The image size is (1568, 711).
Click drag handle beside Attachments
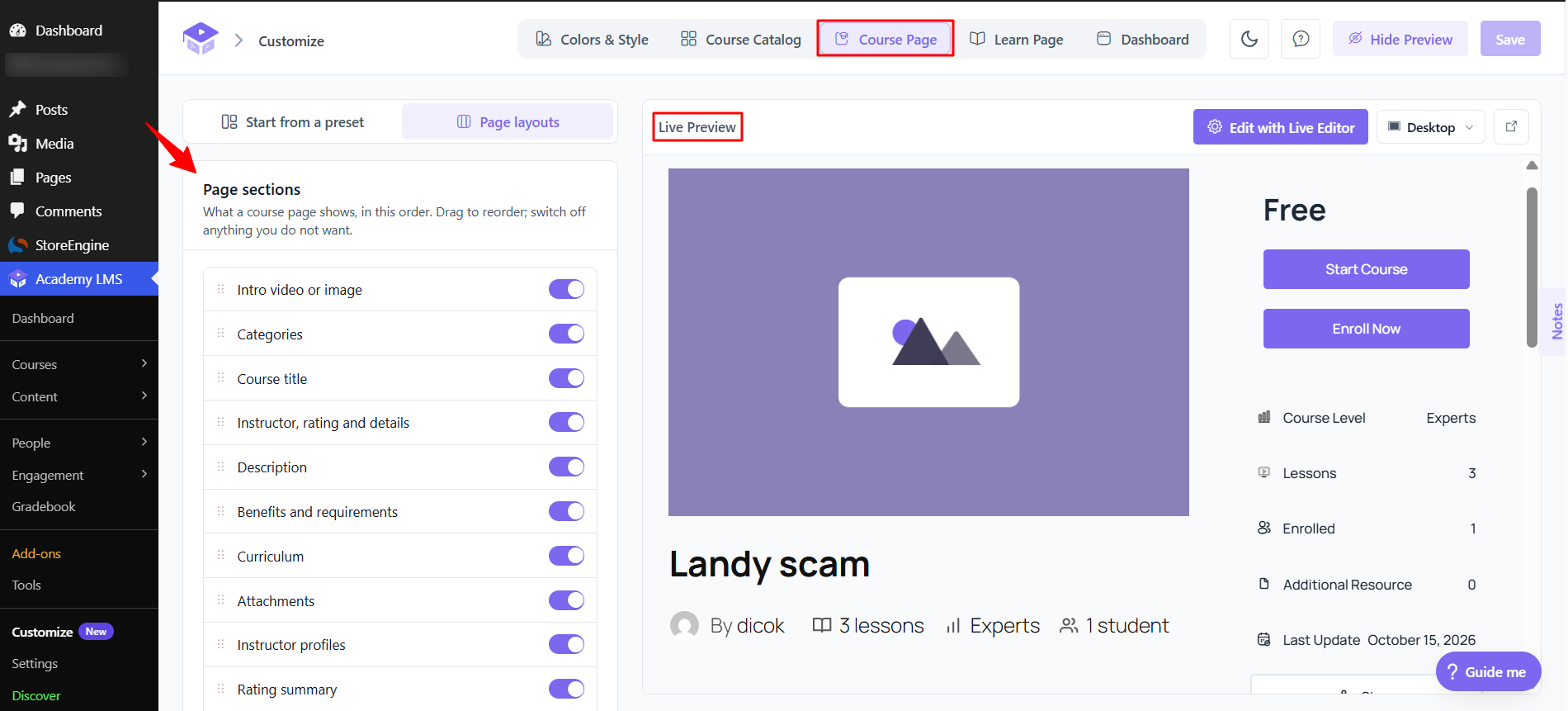coord(220,600)
